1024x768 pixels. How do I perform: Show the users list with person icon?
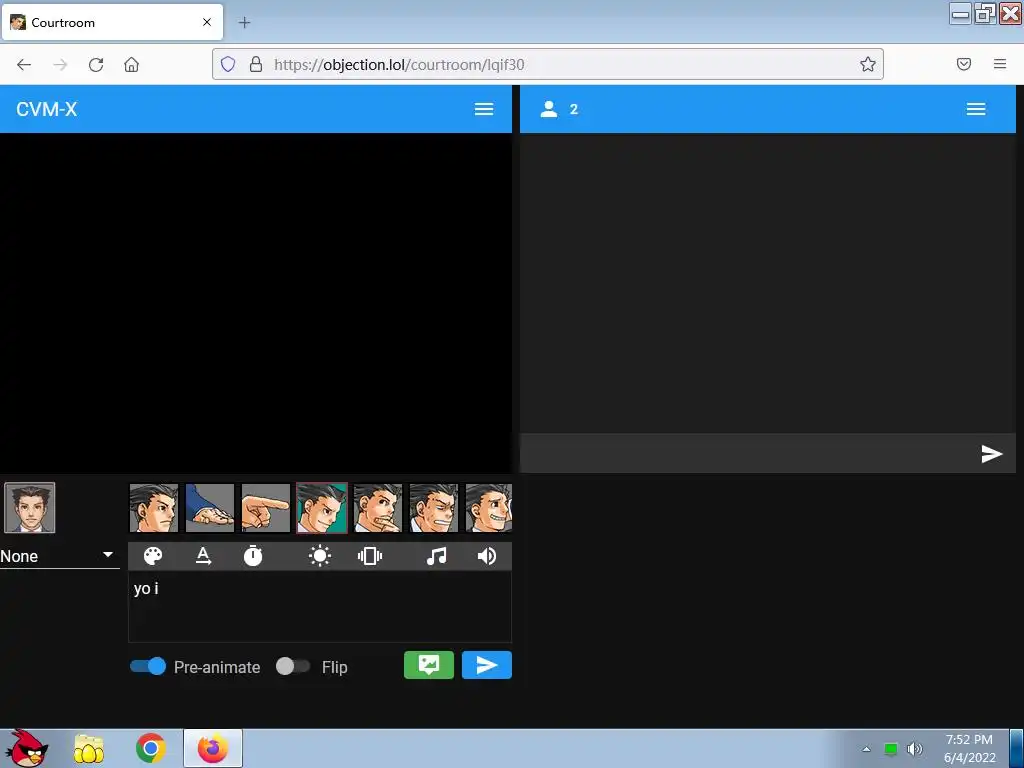point(549,109)
